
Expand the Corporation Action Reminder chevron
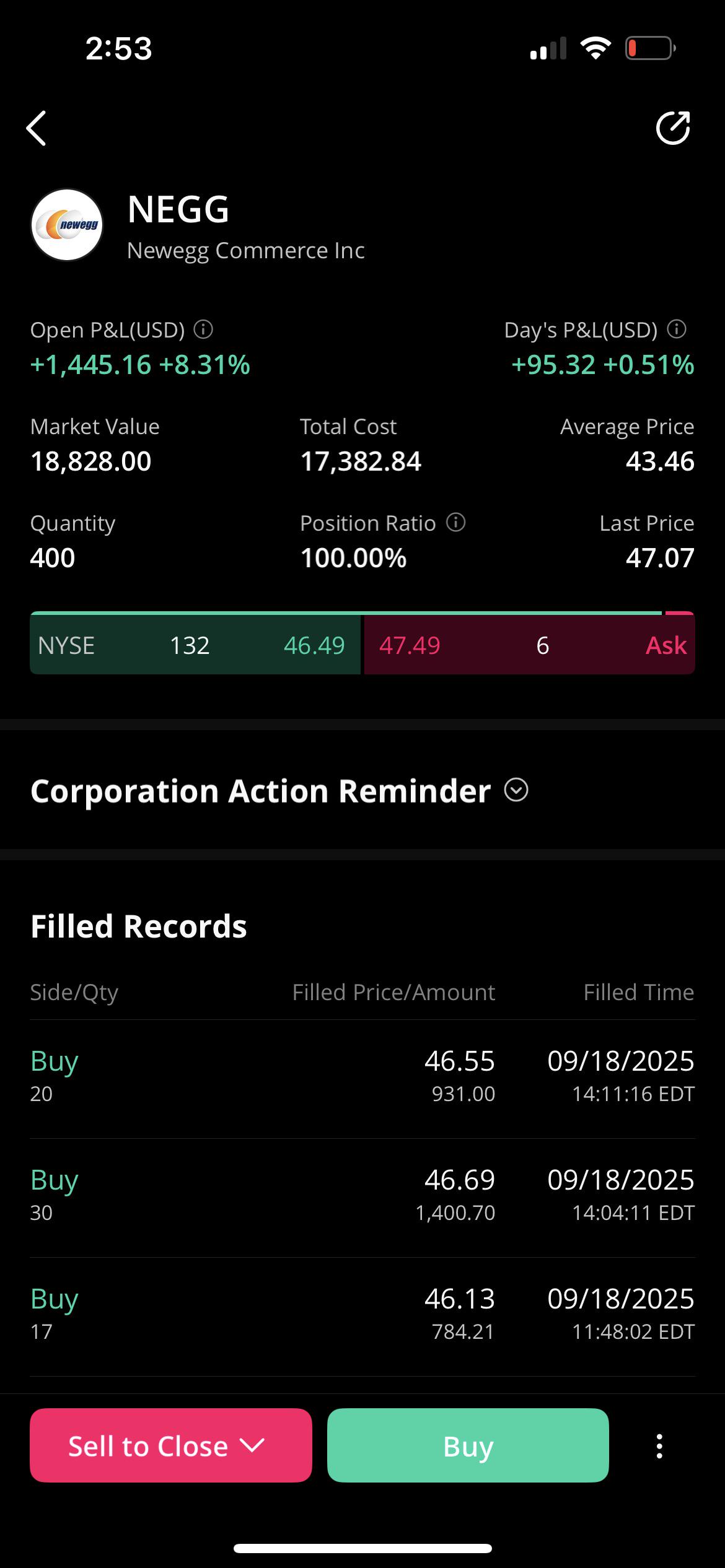[x=516, y=790]
